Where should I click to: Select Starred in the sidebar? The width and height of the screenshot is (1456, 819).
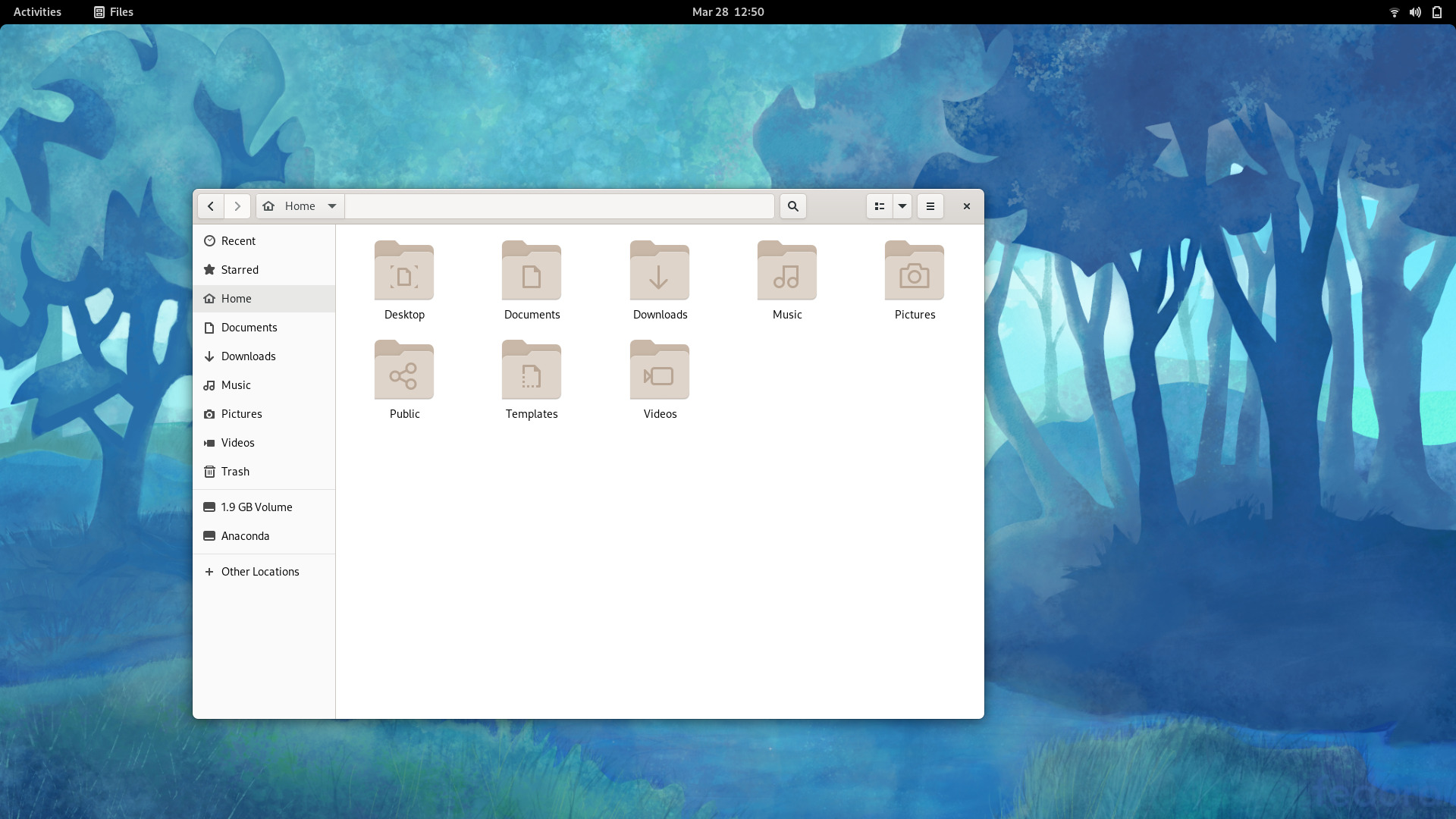[240, 270]
